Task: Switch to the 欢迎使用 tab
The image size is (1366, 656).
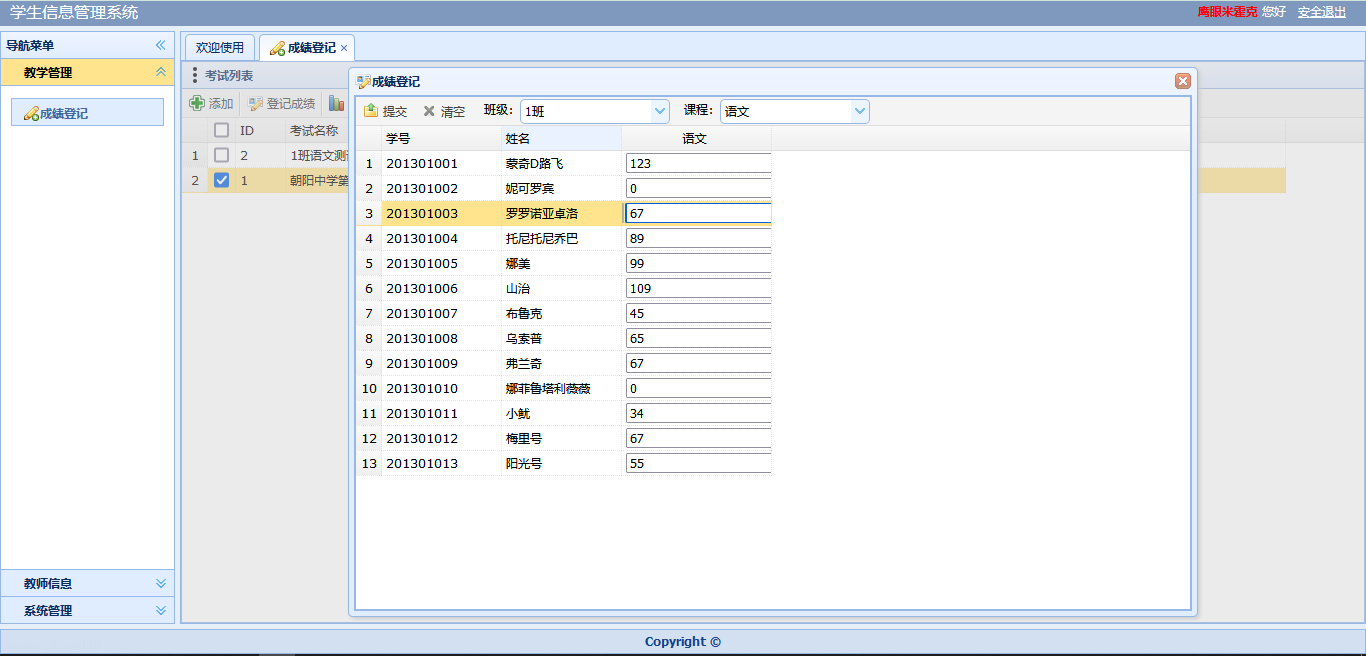Action: pos(219,47)
